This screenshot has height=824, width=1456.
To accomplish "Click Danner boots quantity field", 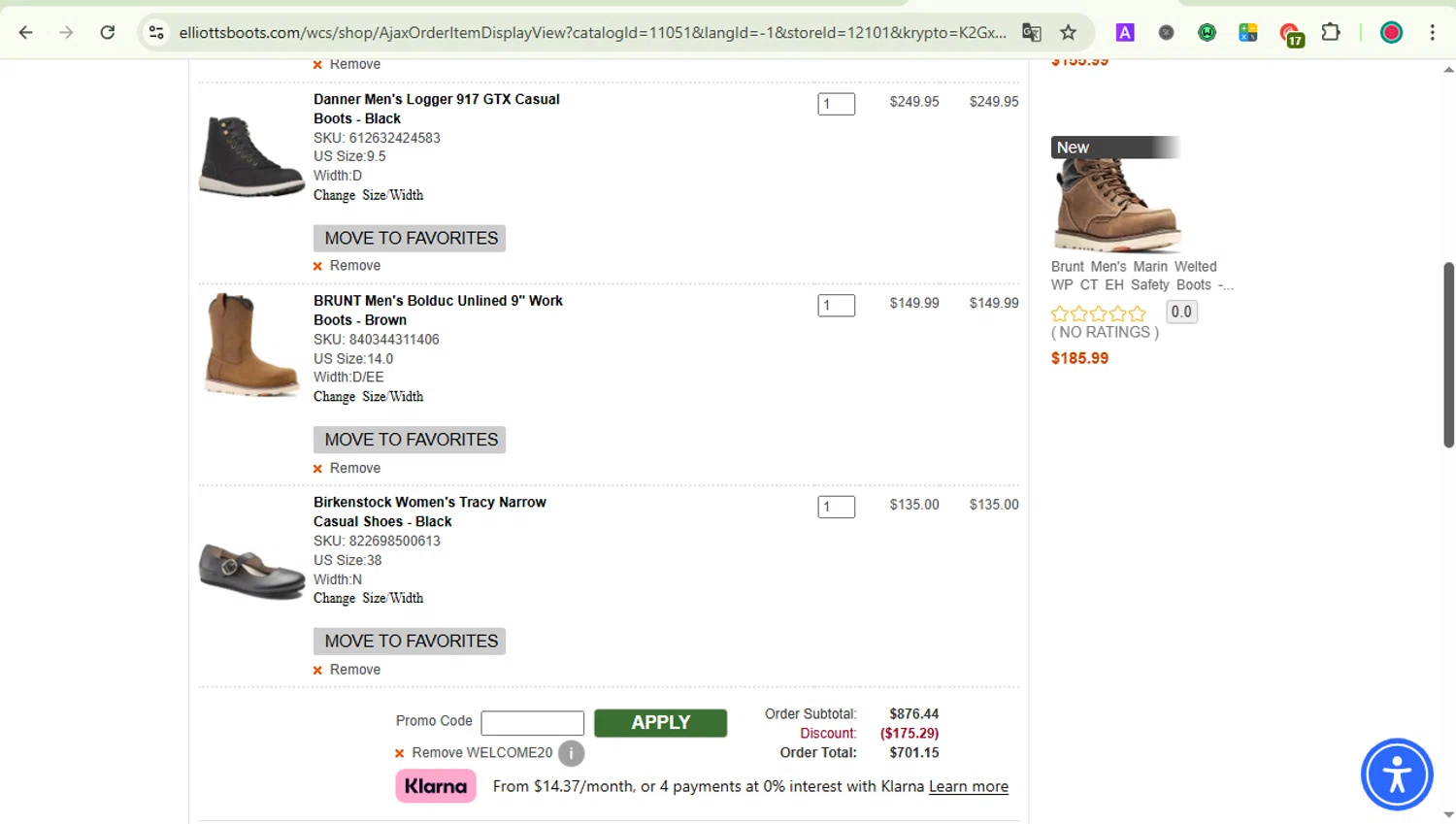I will coord(836,104).
